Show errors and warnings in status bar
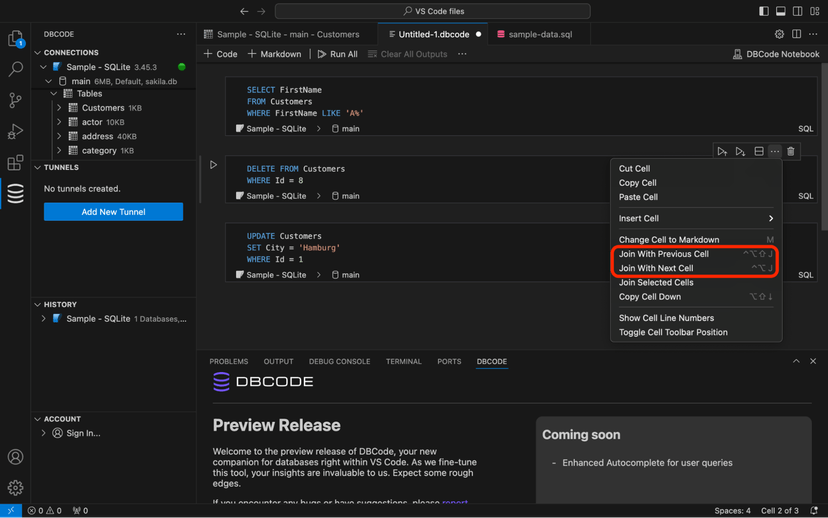This screenshot has width=828, height=518. tap(44, 511)
